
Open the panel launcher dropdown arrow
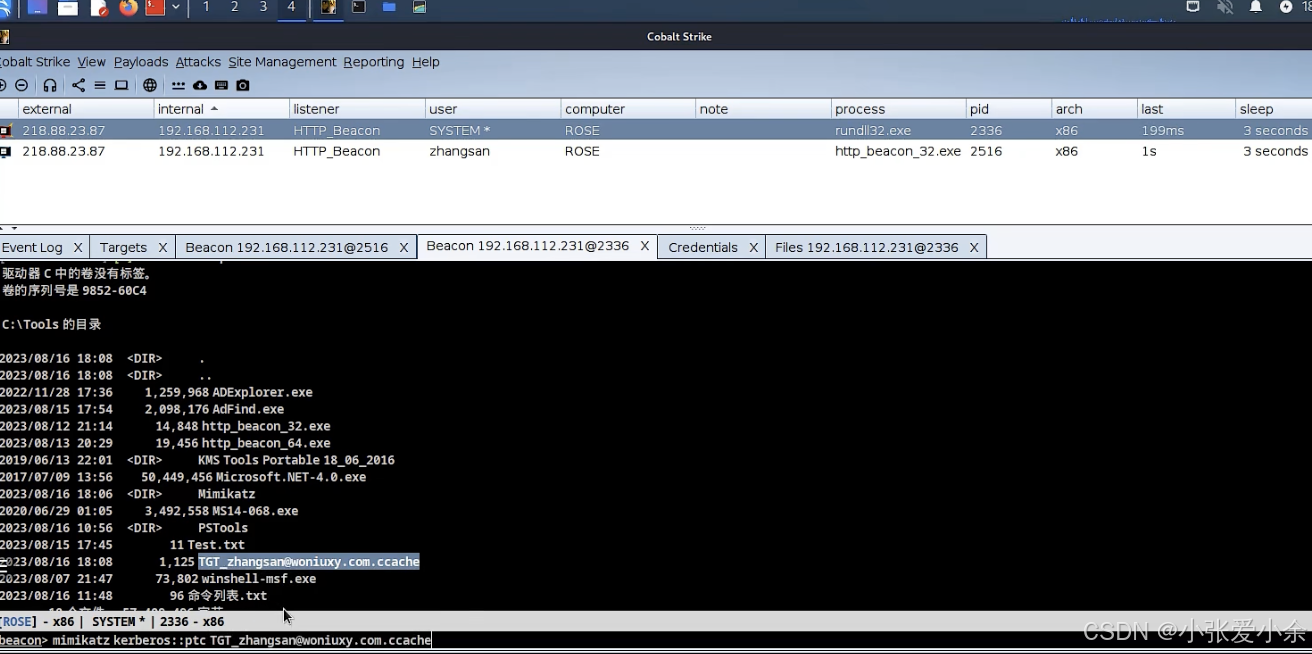tap(177, 8)
